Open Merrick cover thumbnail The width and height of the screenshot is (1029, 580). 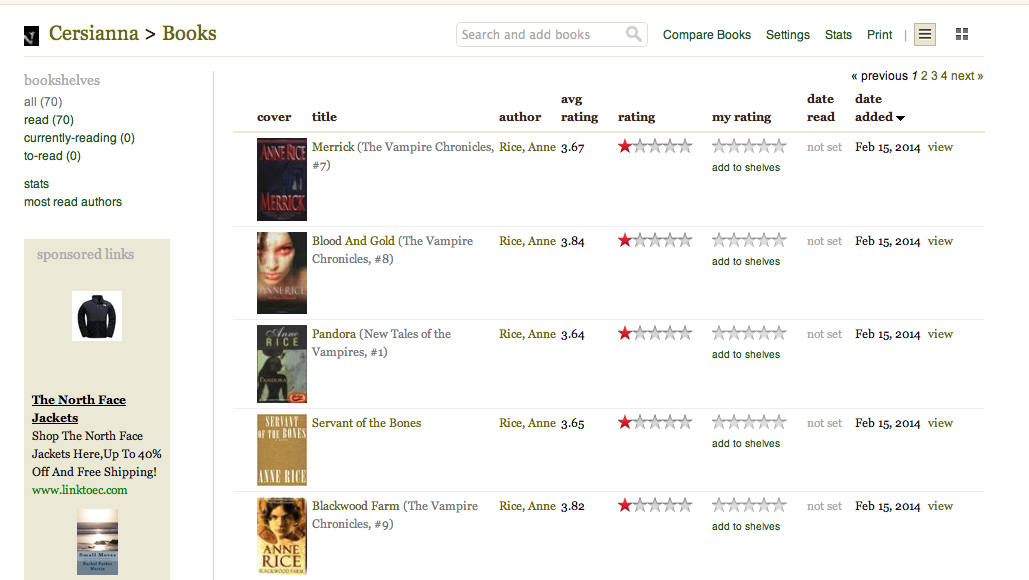(282, 179)
